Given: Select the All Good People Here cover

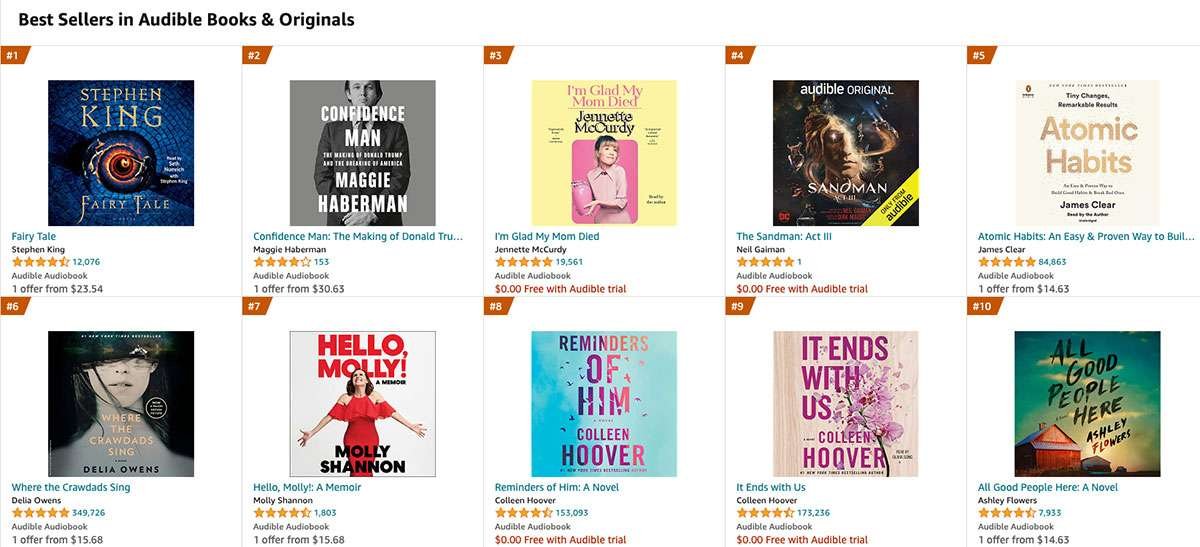Looking at the screenshot, I should (1087, 404).
